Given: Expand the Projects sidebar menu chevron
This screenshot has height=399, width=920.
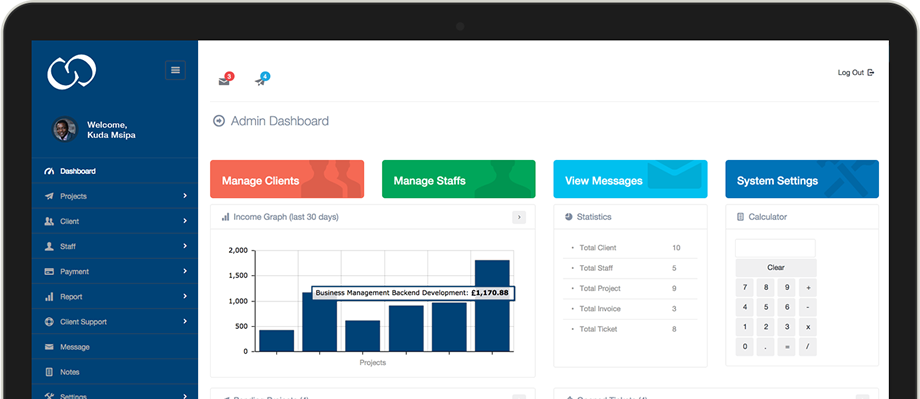Looking at the screenshot, I should [185, 196].
